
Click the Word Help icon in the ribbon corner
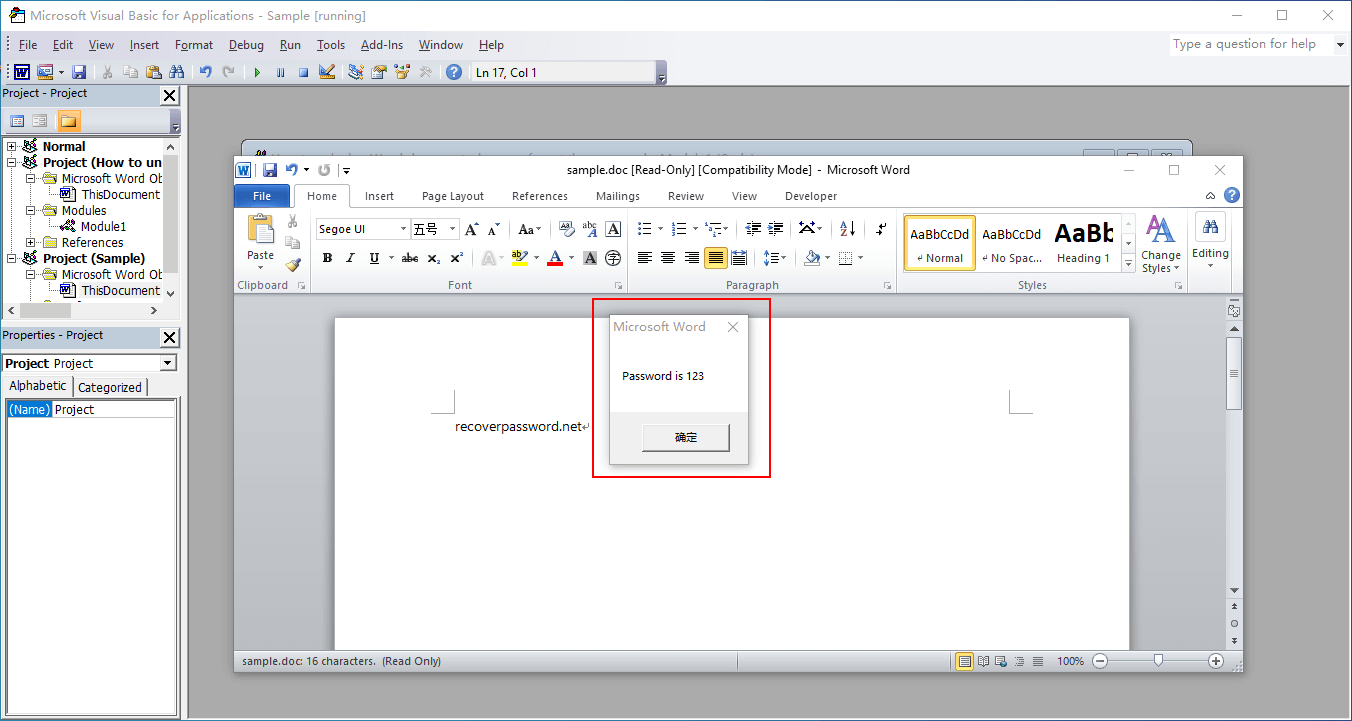[1232, 196]
